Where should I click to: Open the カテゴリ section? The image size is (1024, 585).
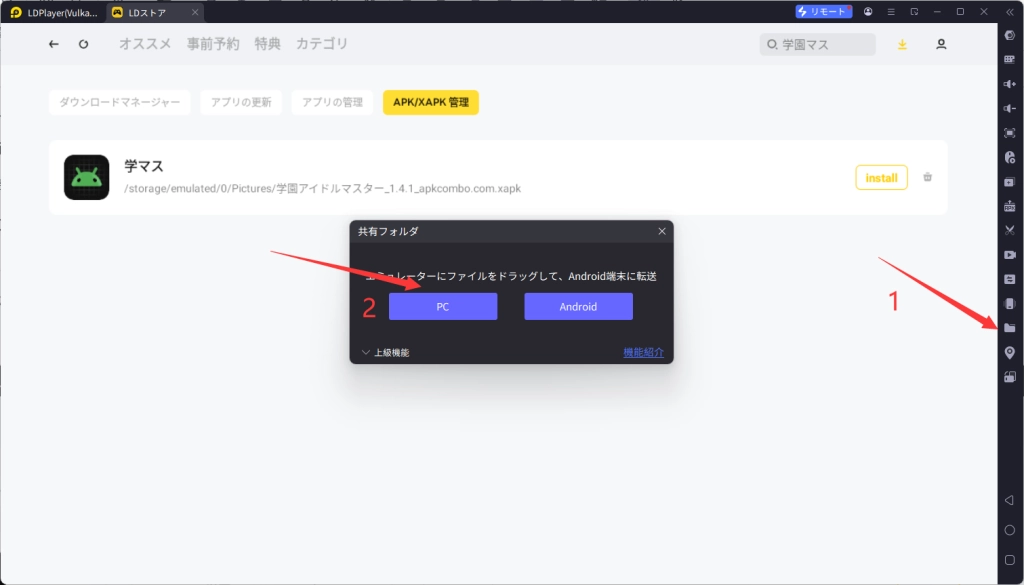click(x=322, y=44)
